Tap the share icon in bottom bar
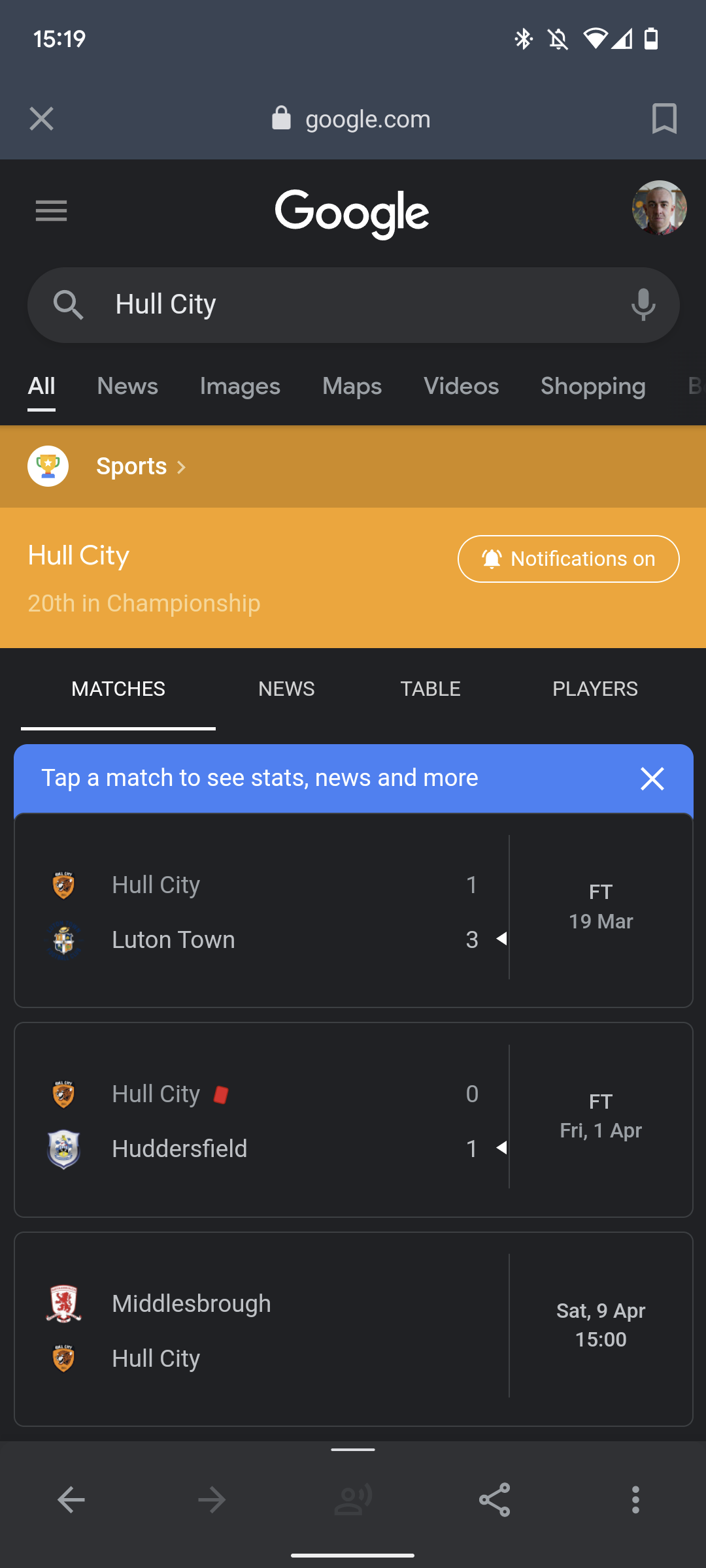This screenshot has height=1568, width=706. pyautogui.click(x=494, y=1499)
